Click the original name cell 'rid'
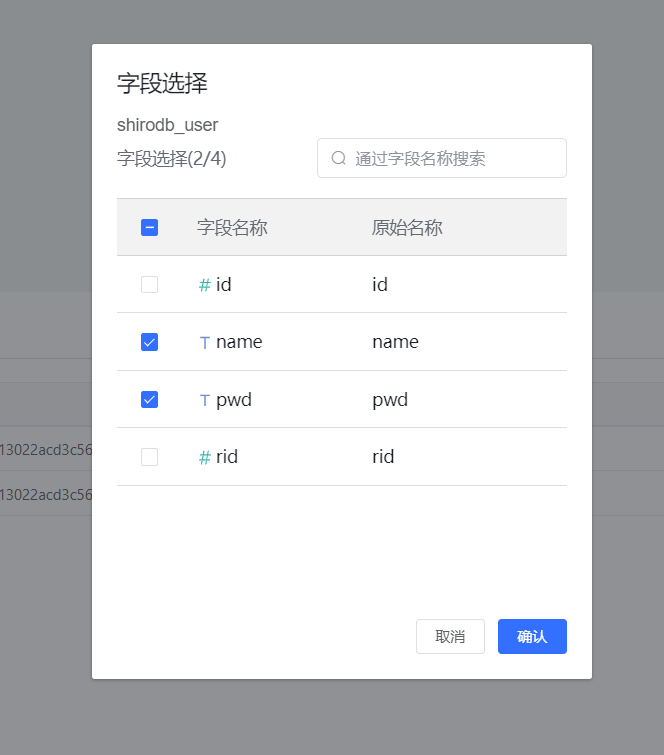Viewport: 664px width, 755px height. [x=383, y=456]
